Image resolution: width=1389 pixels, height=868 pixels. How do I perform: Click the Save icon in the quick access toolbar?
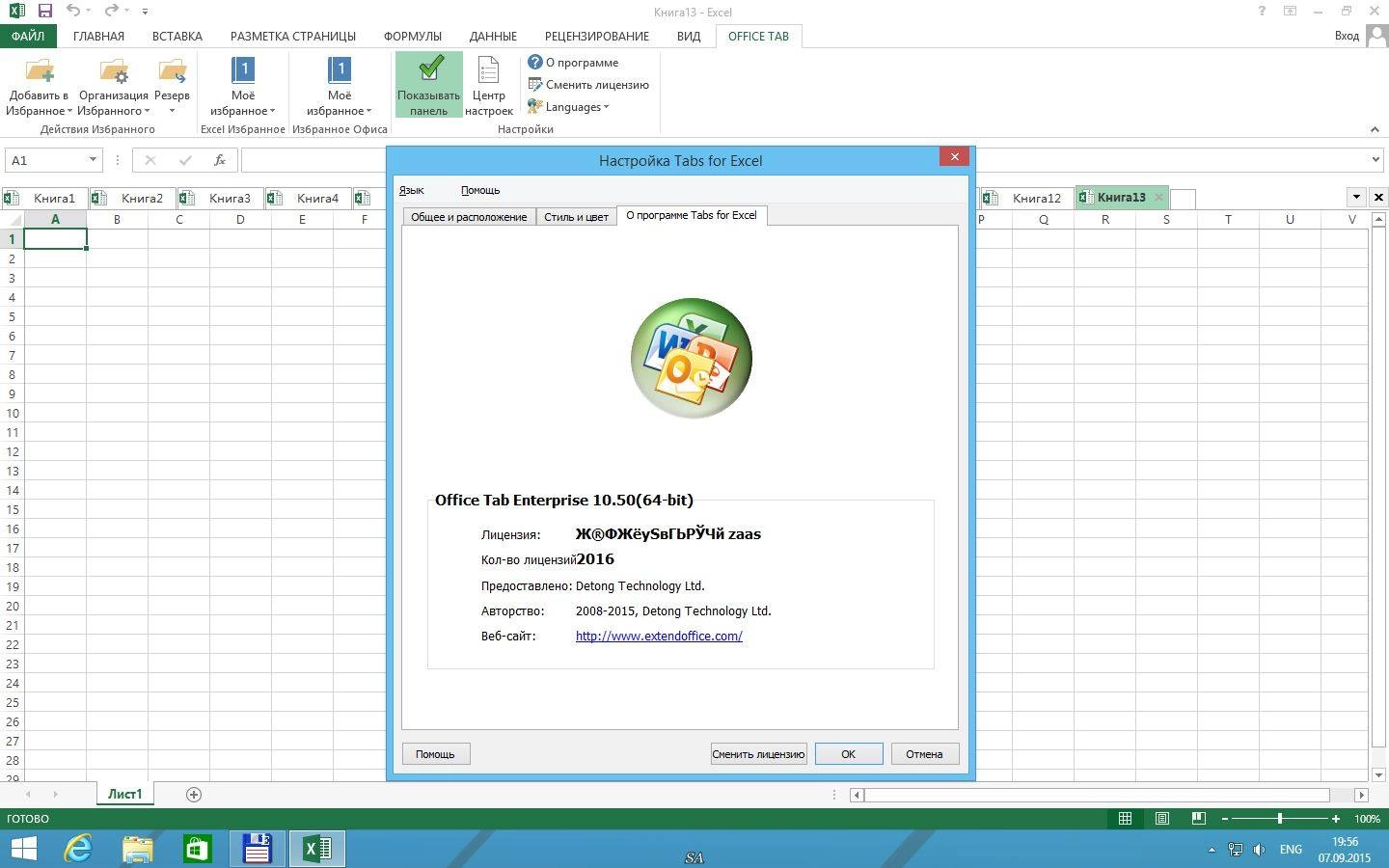[44, 12]
